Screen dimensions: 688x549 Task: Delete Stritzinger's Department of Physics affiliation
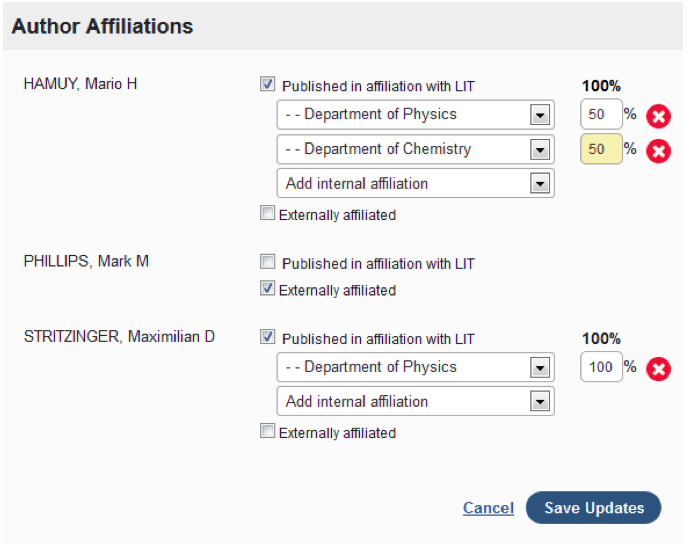point(658,369)
